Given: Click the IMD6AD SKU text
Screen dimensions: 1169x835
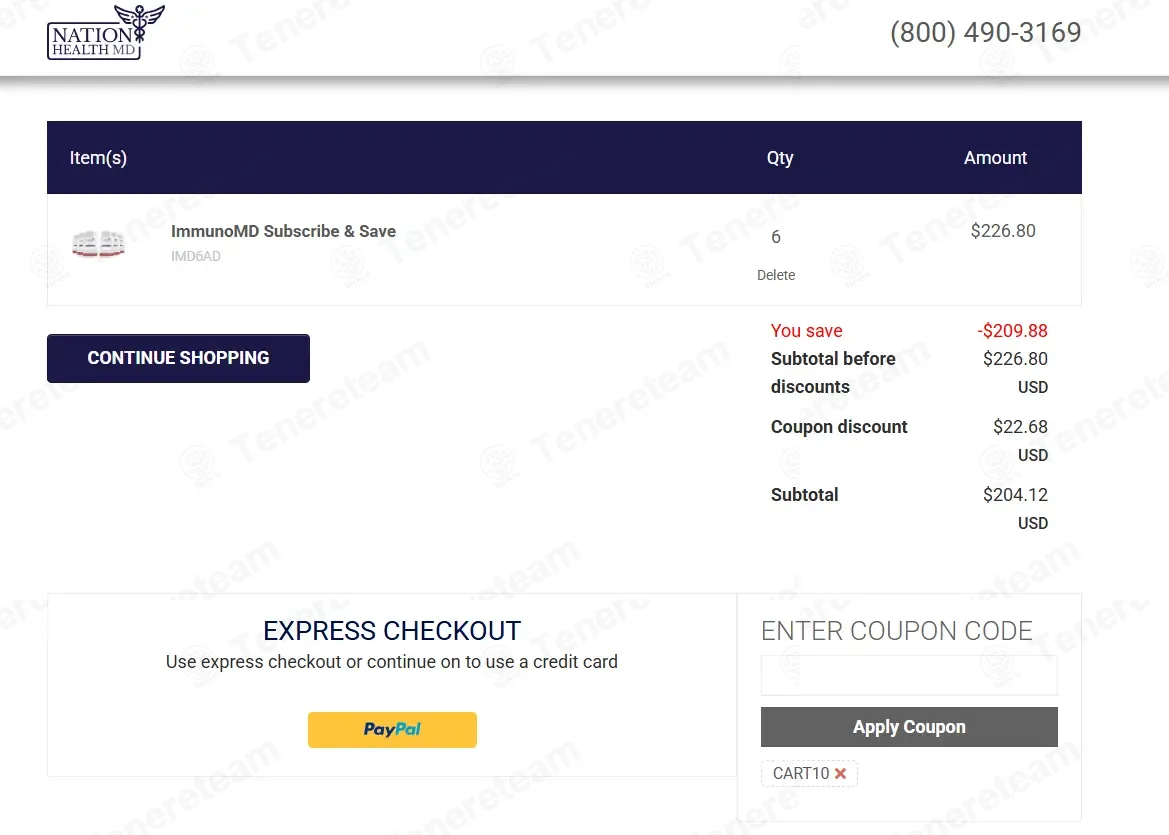Looking at the screenshot, I should point(195,256).
